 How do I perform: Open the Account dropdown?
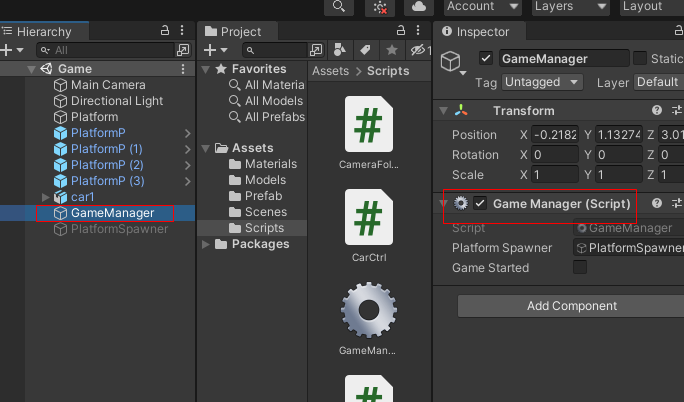coord(482,7)
